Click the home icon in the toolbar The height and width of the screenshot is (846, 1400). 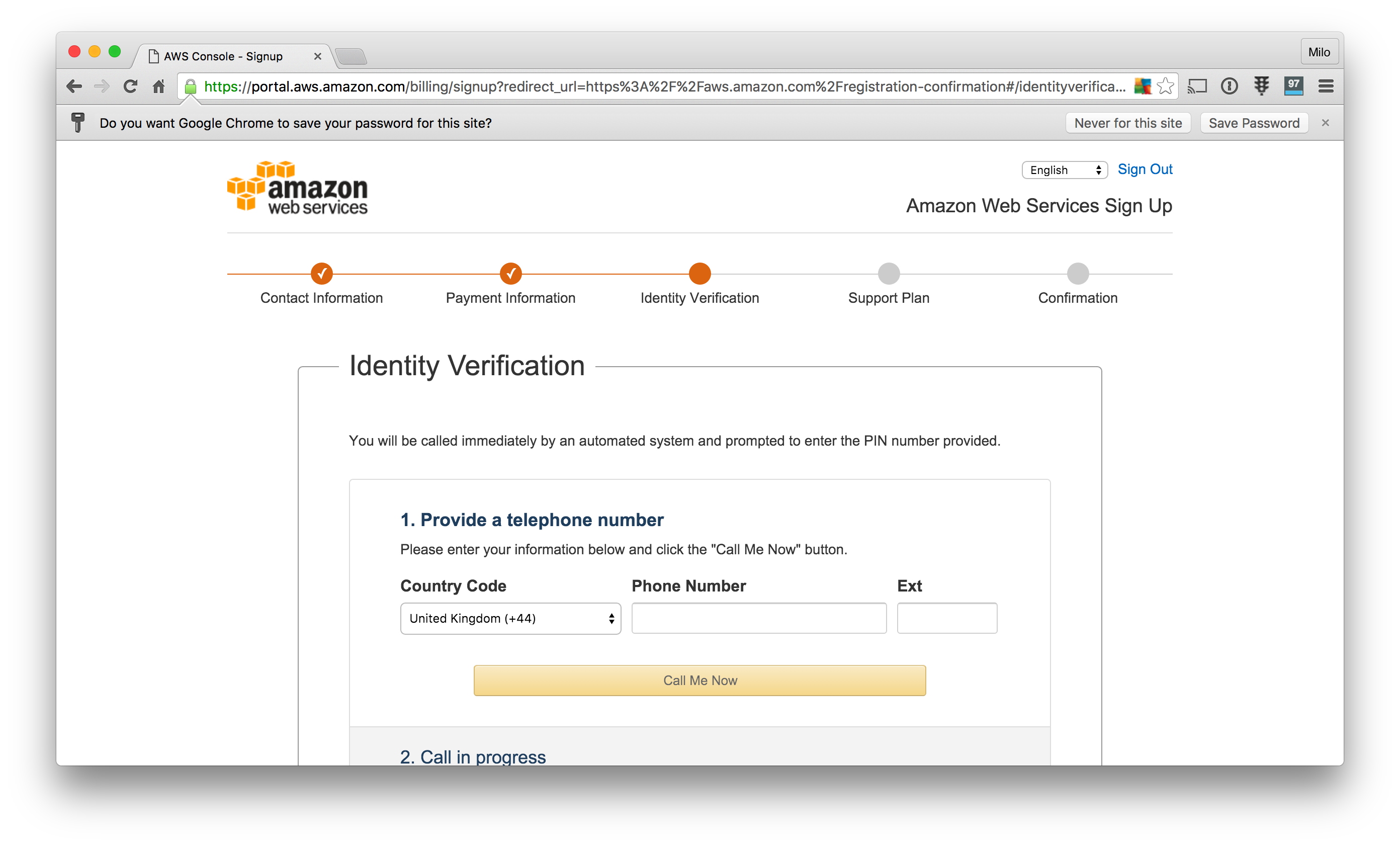pyautogui.click(x=158, y=87)
